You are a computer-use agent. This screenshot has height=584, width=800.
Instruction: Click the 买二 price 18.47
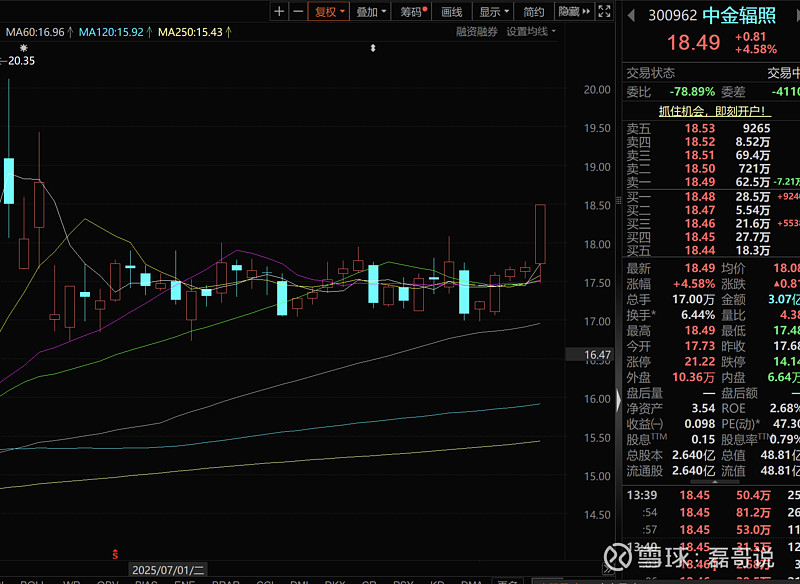point(700,210)
